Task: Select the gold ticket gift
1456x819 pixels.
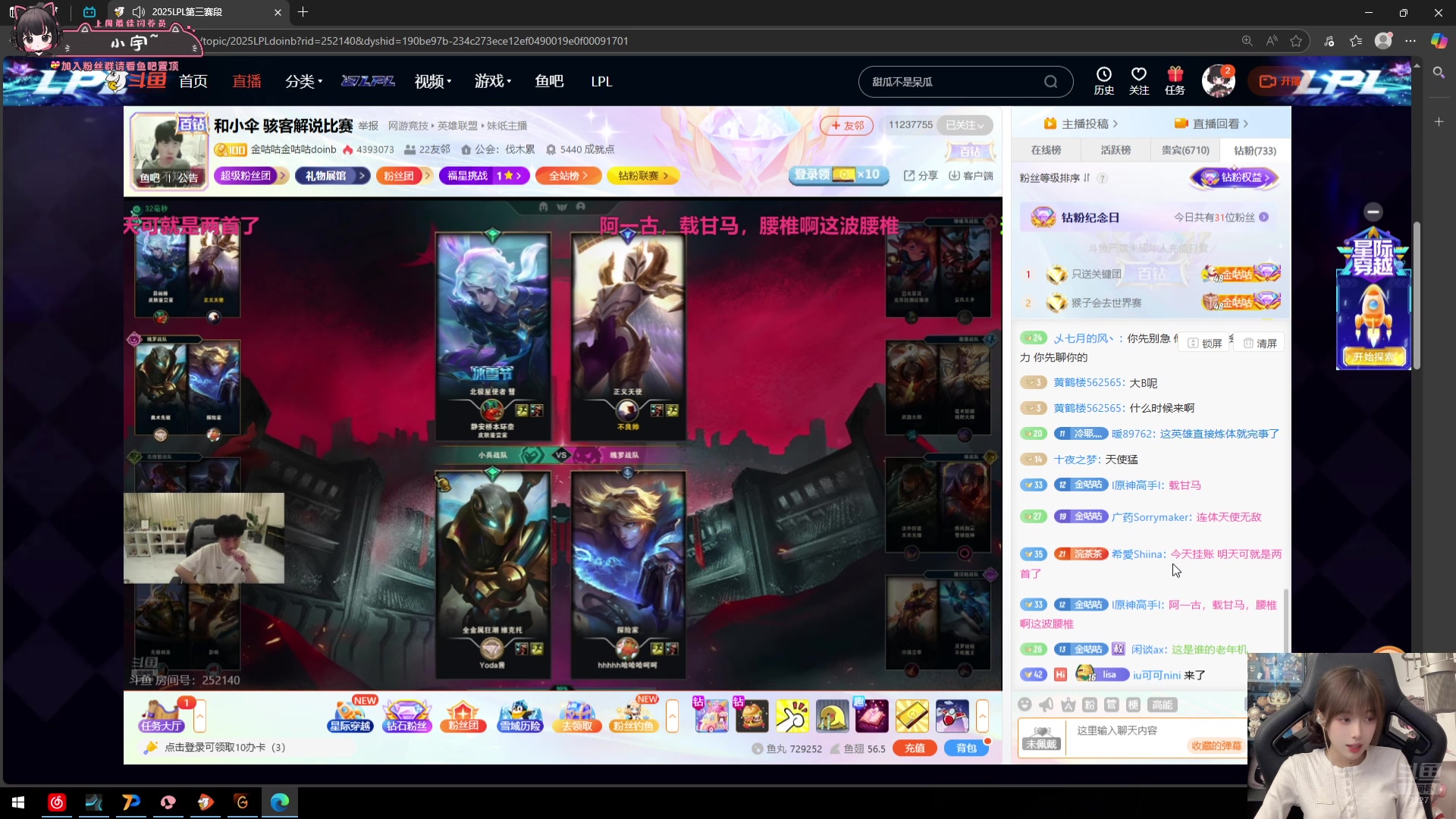Action: (x=912, y=716)
